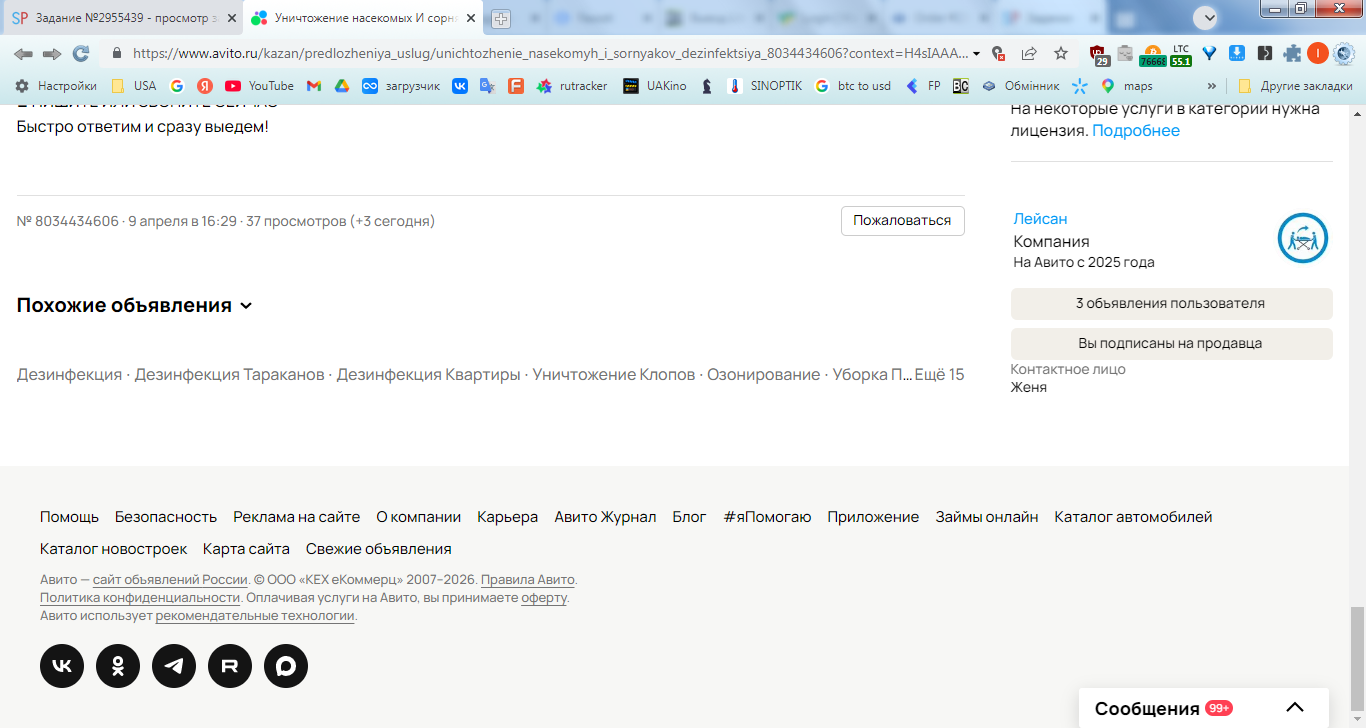Open 3 объявления пользователя
Image resolution: width=1366 pixels, height=728 pixels.
tap(1171, 303)
